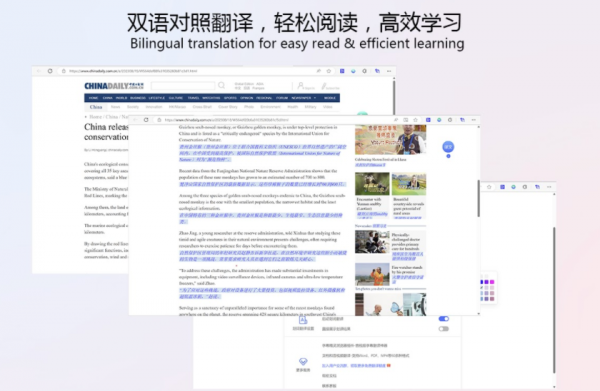Bookmark the page with the back-left window star
Image resolution: width=600 pixels, height=391 pixels.
pos(329,71)
